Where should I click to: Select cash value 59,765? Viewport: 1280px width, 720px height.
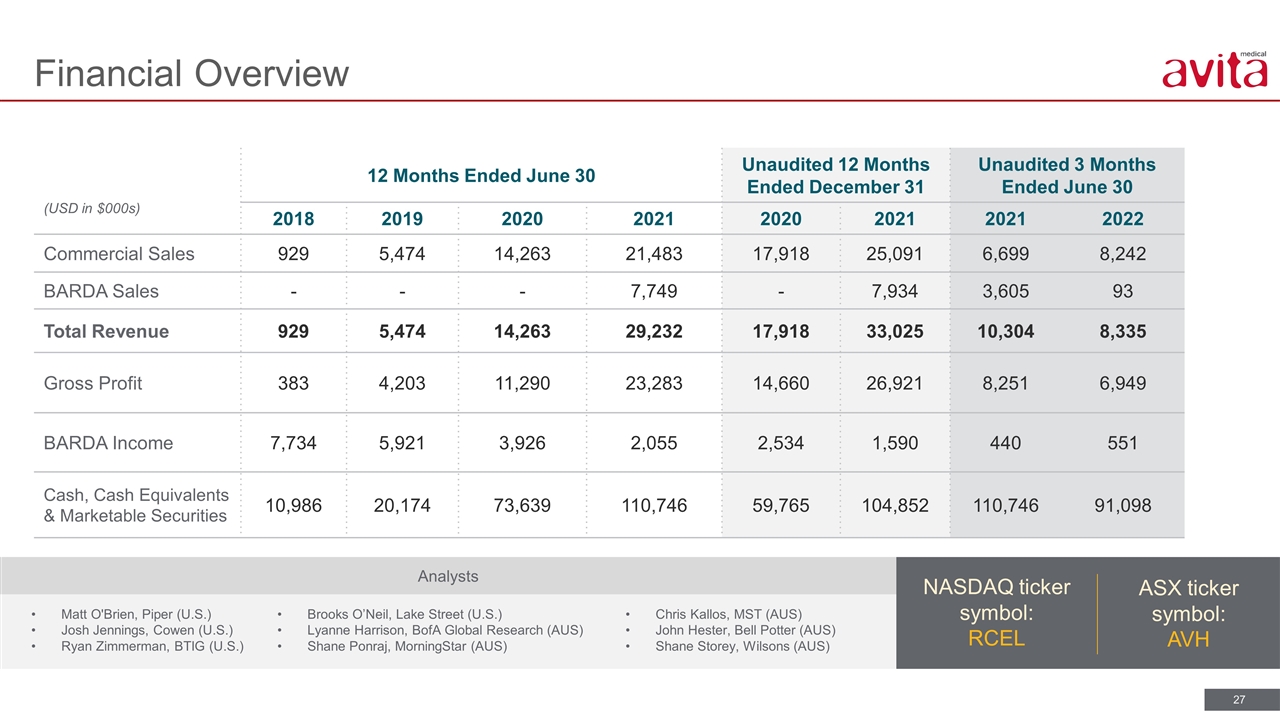(779, 506)
